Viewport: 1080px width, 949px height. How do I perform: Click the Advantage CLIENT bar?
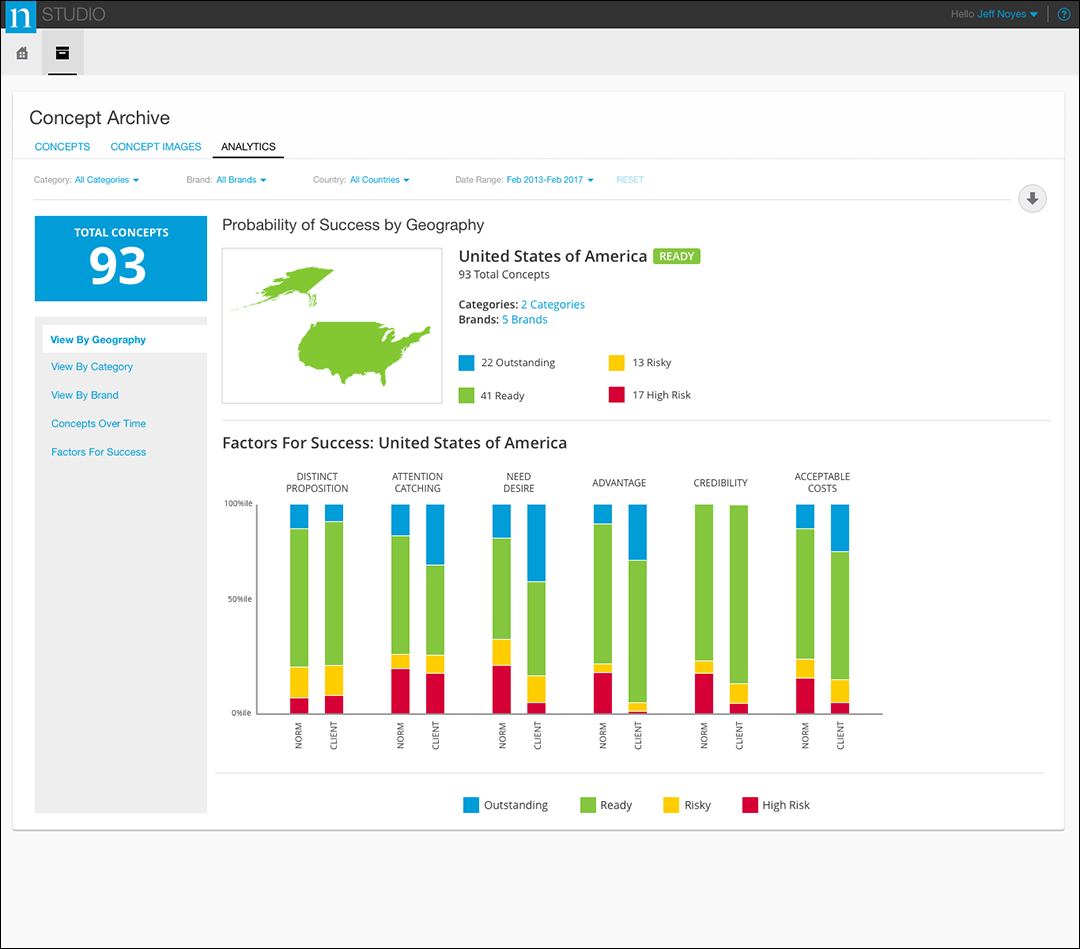pyautogui.click(x=638, y=609)
